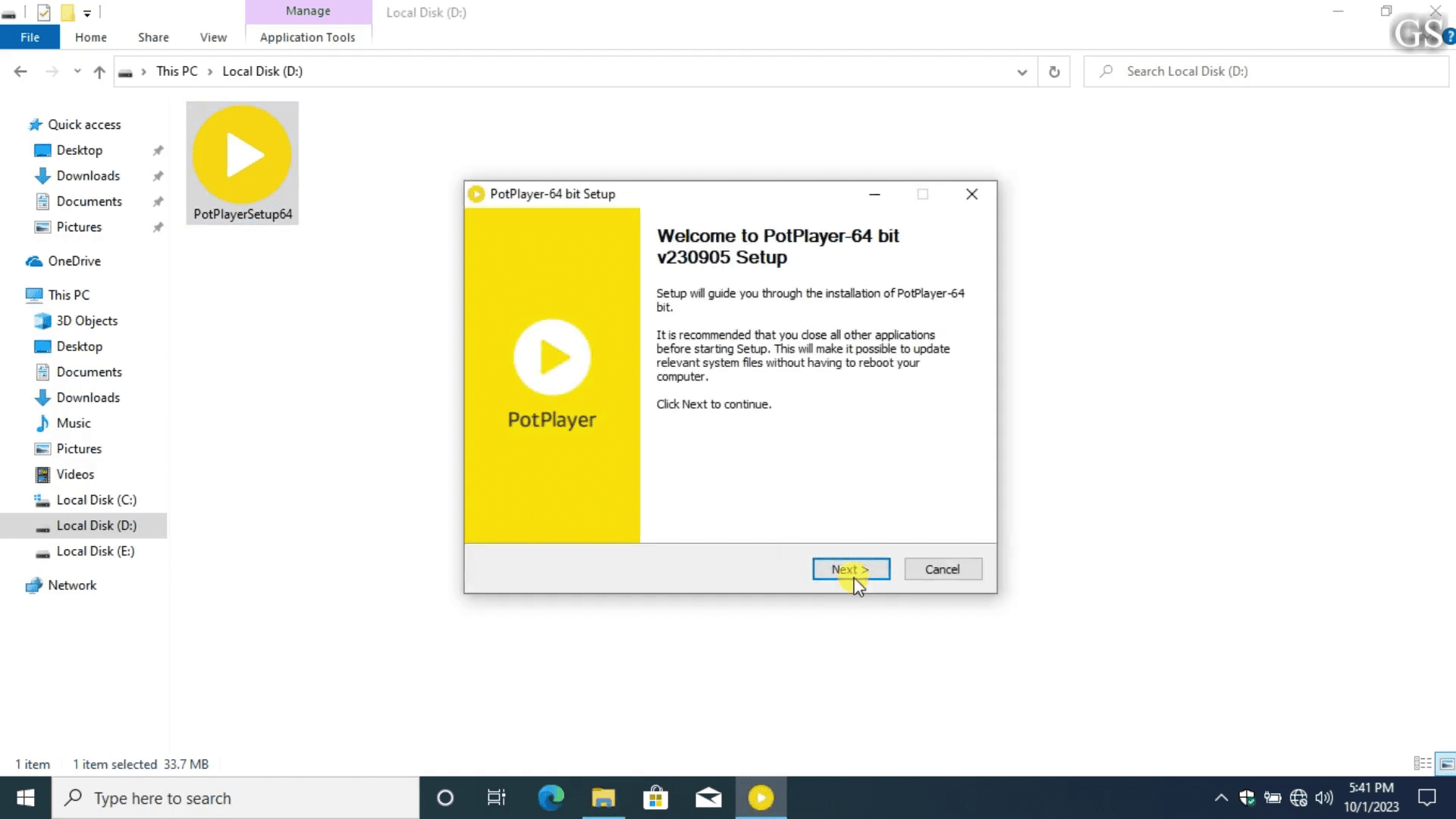Open Windows Security from the tray
Viewport: 1456px width, 819px height.
(x=1247, y=798)
